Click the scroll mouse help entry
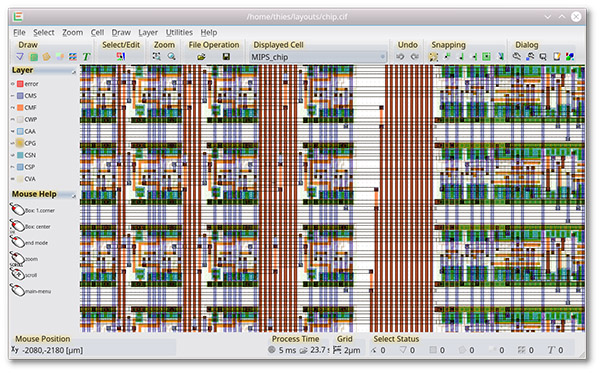The width and height of the screenshot is (600, 373). coord(24,275)
